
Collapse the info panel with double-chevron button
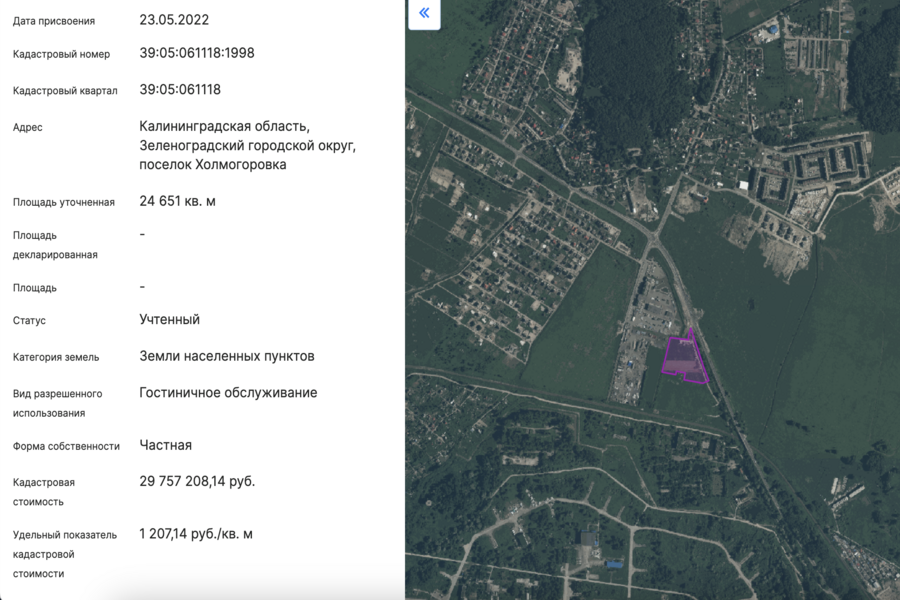coord(424,13)
